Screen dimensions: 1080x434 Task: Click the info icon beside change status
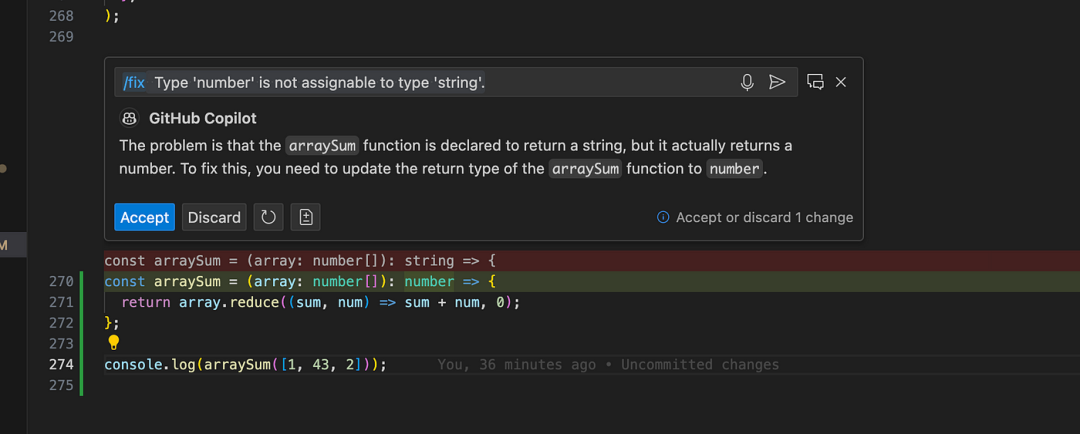pos(663,217)
